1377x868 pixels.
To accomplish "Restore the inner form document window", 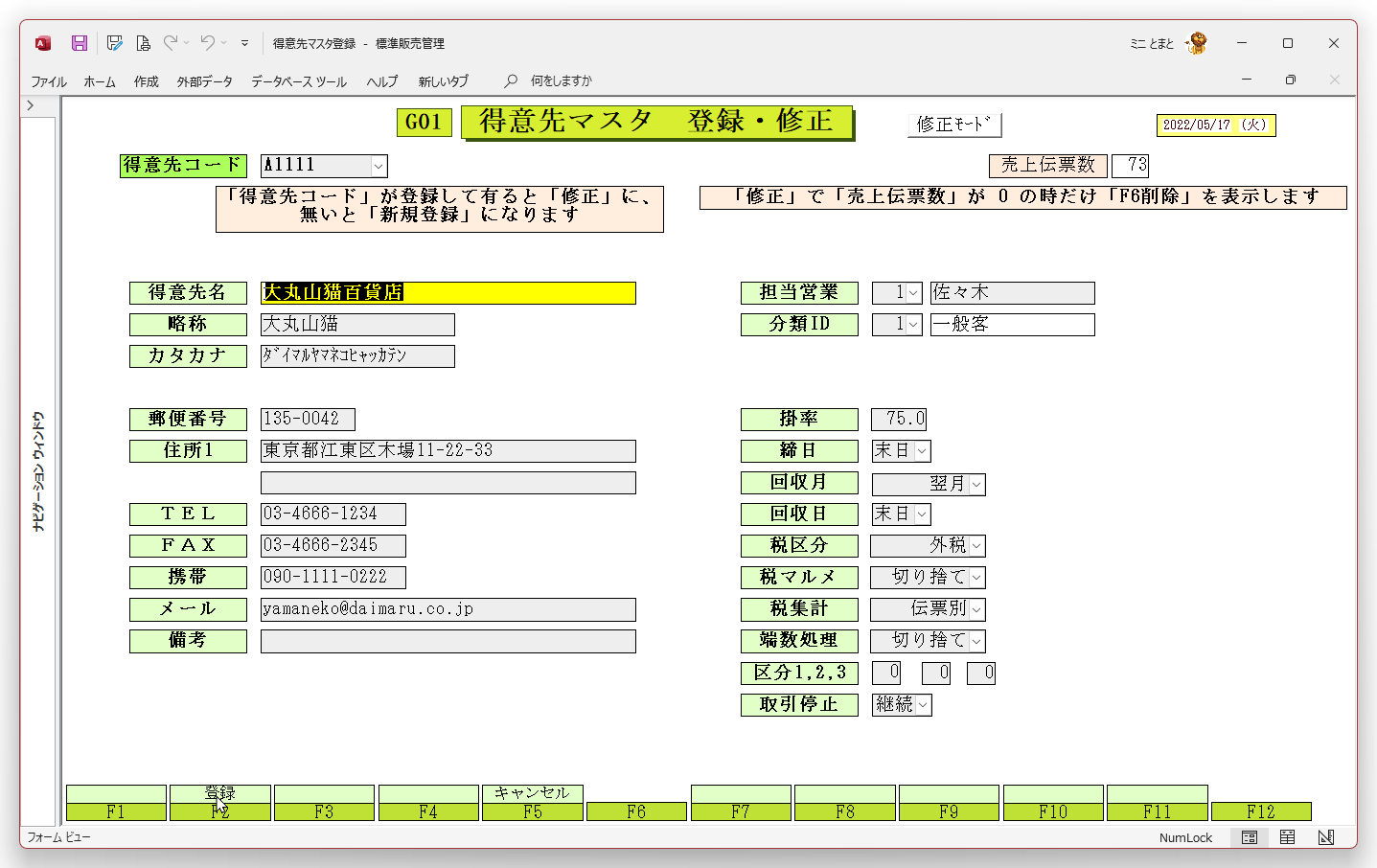I will (1291, 80).
